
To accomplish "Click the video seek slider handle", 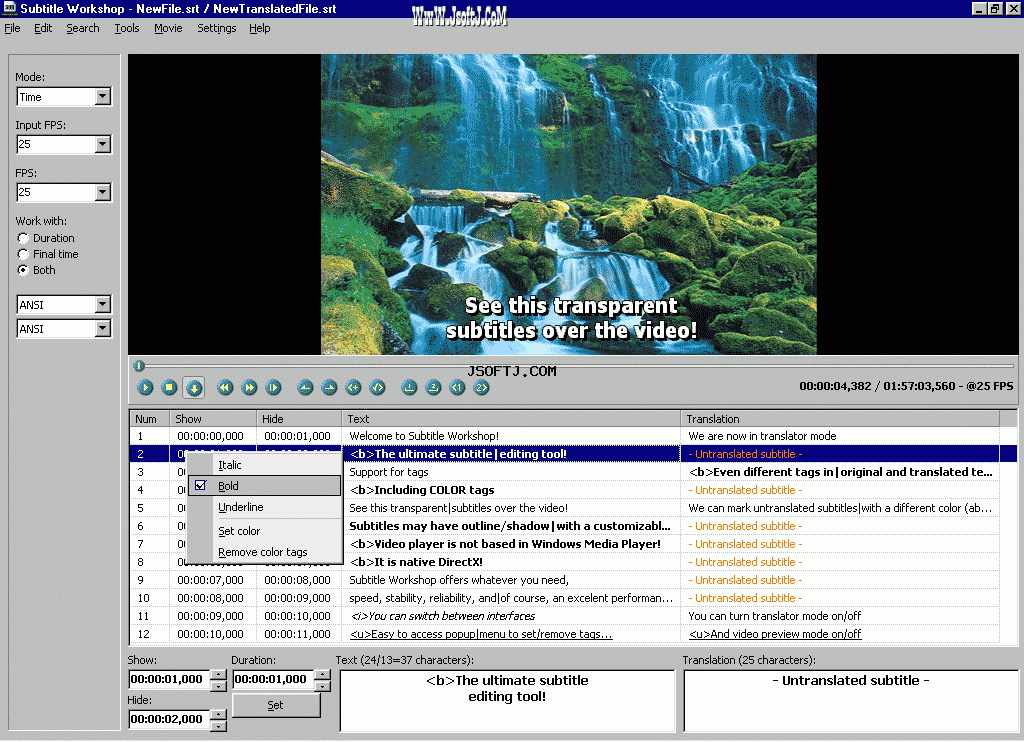I will [139, 366].
